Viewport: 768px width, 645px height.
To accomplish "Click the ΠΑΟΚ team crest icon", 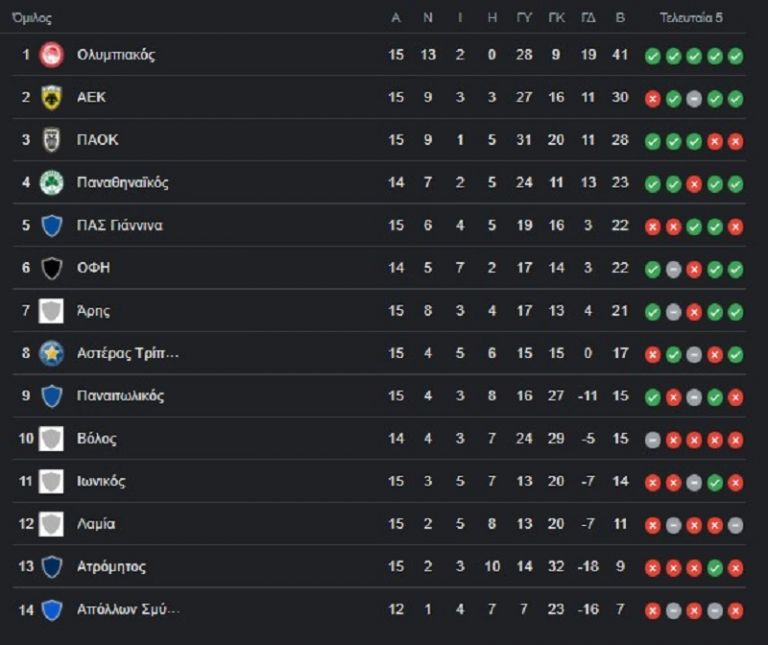I will 51,140.
